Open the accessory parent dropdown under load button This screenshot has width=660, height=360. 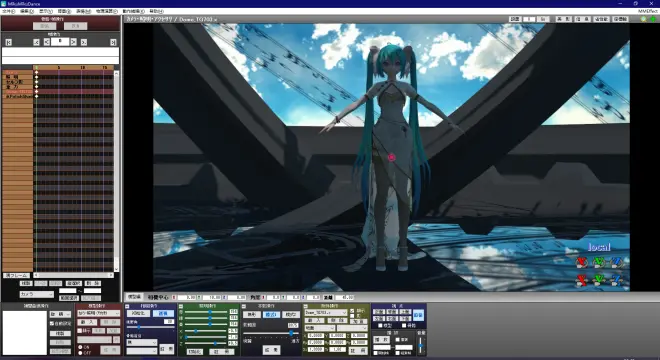(x=319, y=328)
